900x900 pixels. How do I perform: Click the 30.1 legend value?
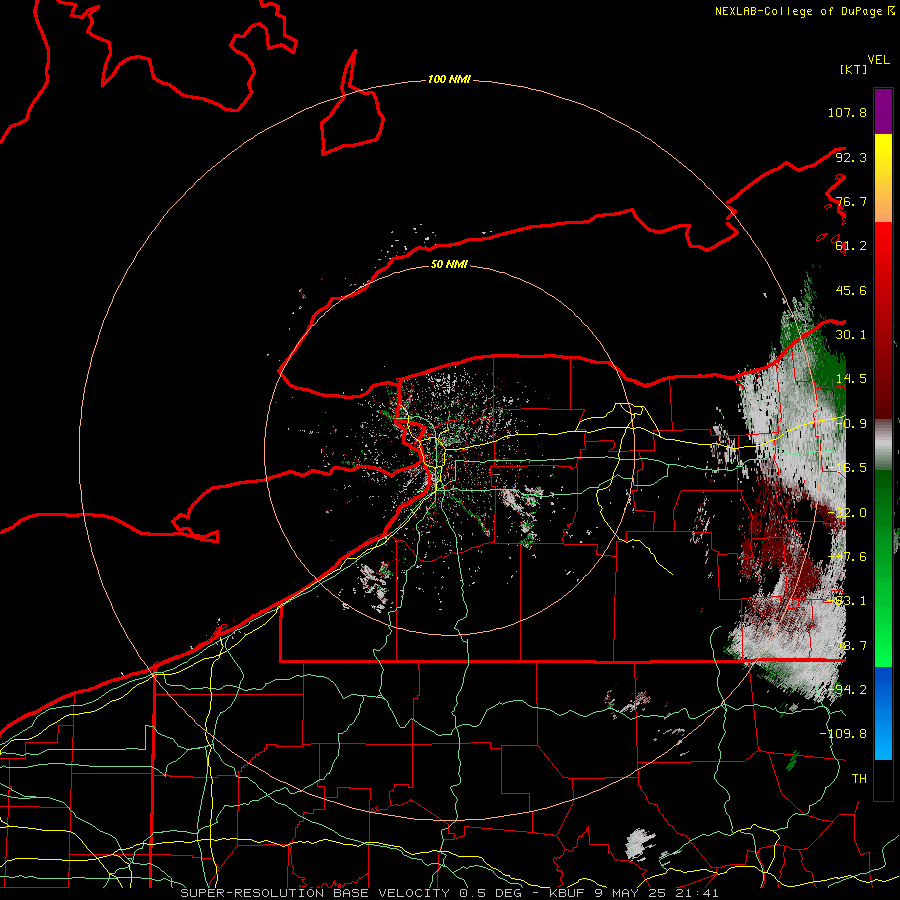(x=851, y=335)
